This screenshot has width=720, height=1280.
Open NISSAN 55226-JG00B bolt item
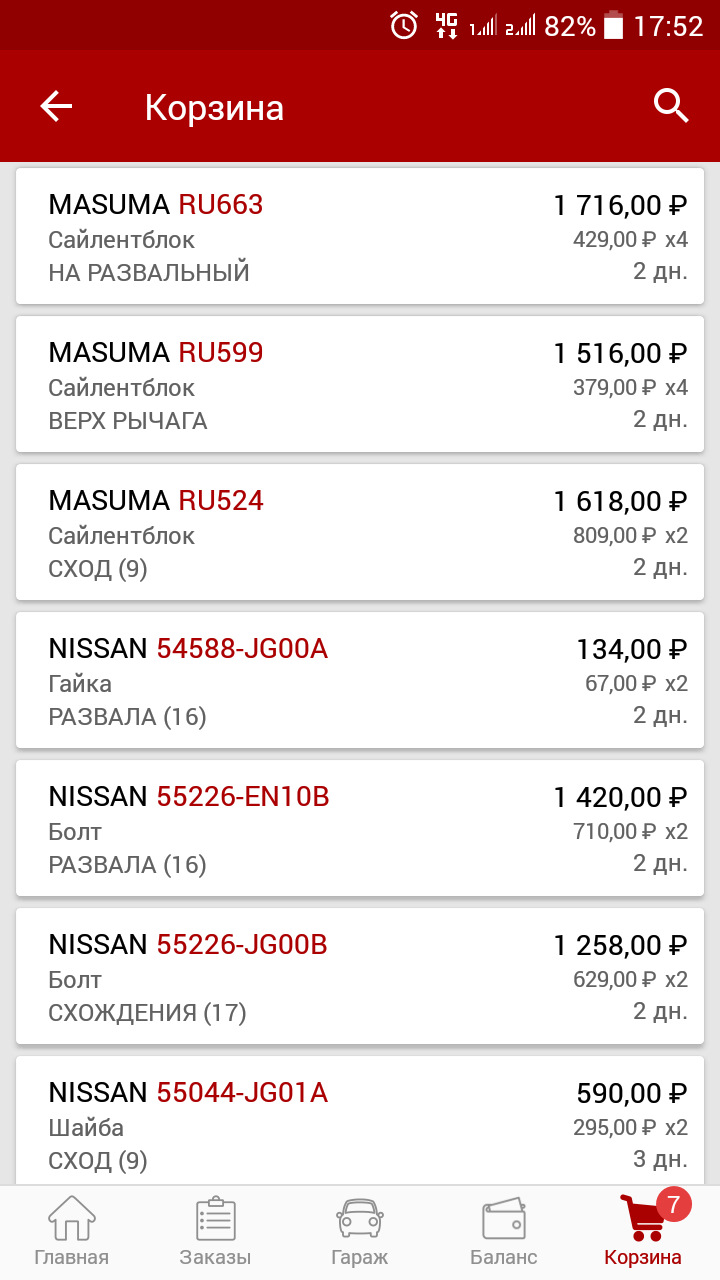point(360,976)
